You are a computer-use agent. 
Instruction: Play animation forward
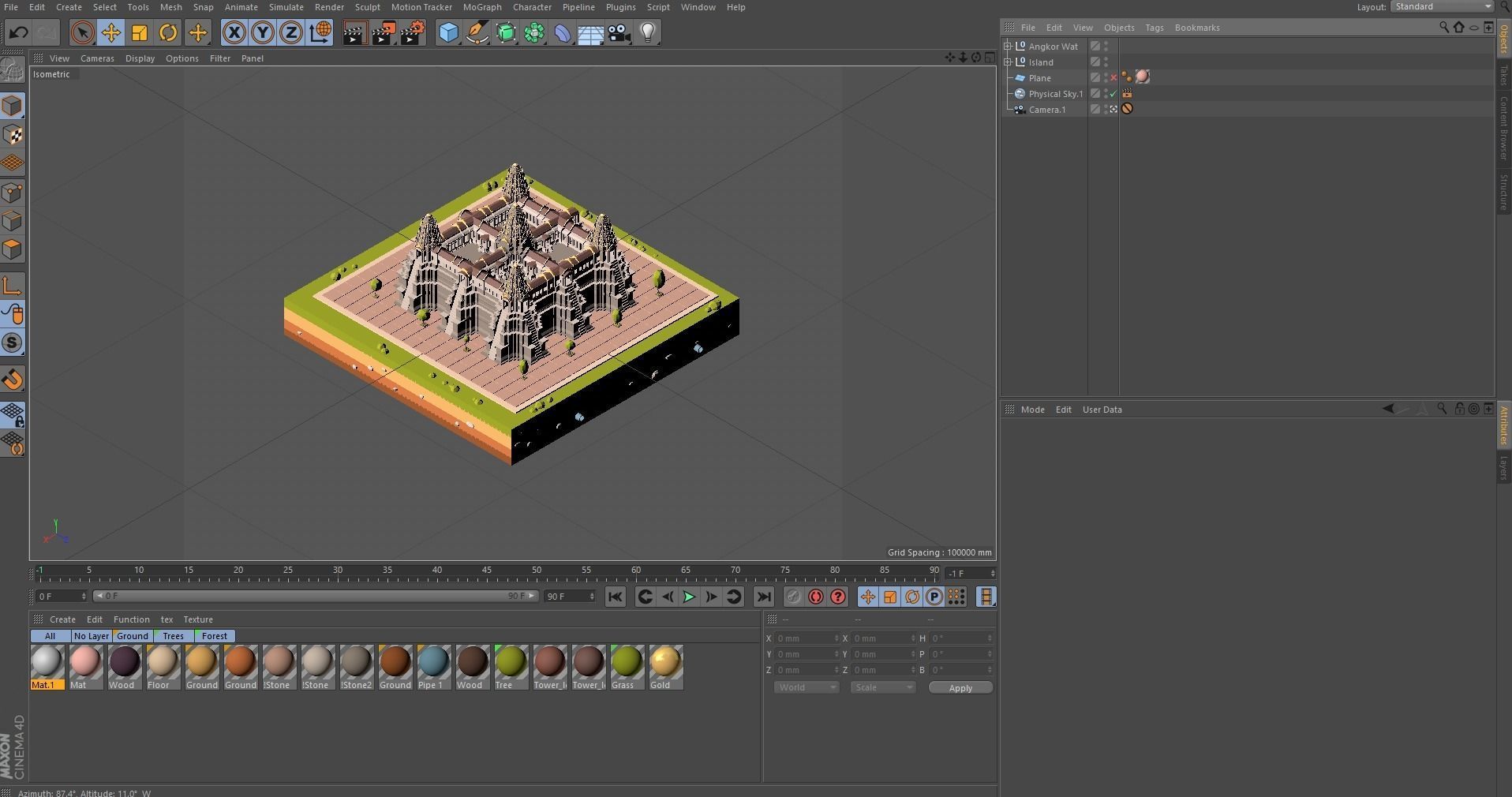pyautogui.click(x=689, y=597)
